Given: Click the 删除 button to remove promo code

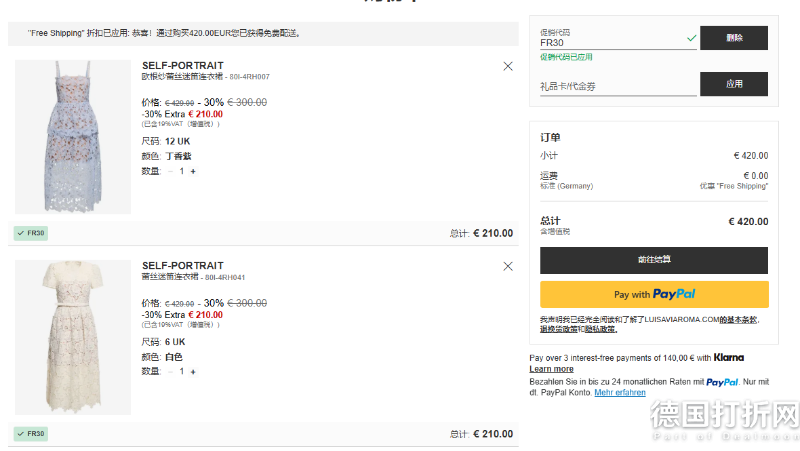Looking at the screenshot, I should pos(734,38).
